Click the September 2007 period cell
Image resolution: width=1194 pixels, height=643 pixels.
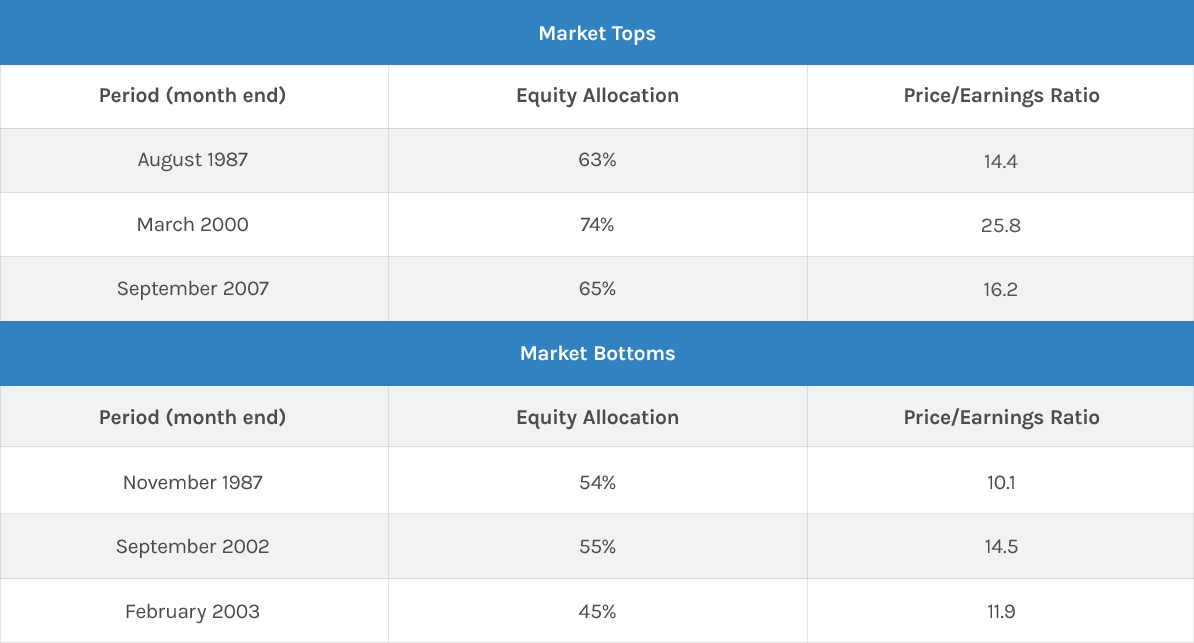point(193,289)
